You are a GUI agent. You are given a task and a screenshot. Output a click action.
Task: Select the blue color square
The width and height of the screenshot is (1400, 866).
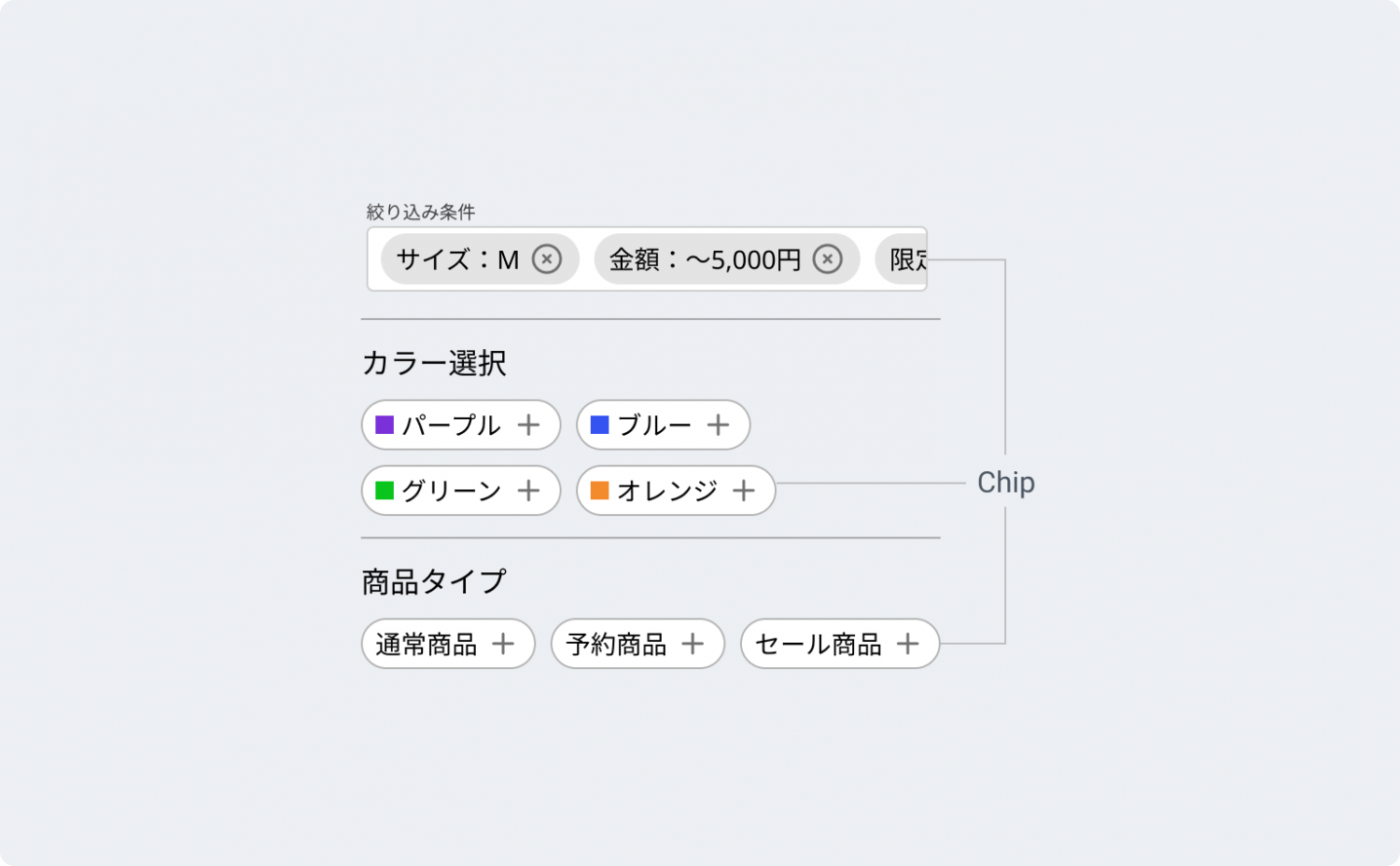[600, 425]
